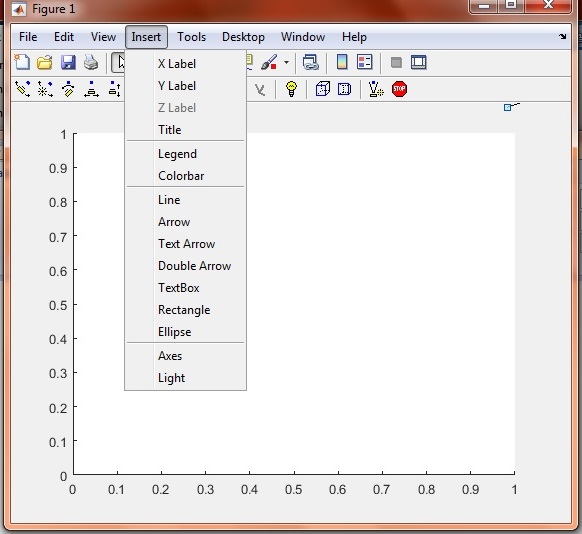This screenshot has height=534, width=582.
Task: Save figure with the floppy disk icon
Action: coord(68,62)
